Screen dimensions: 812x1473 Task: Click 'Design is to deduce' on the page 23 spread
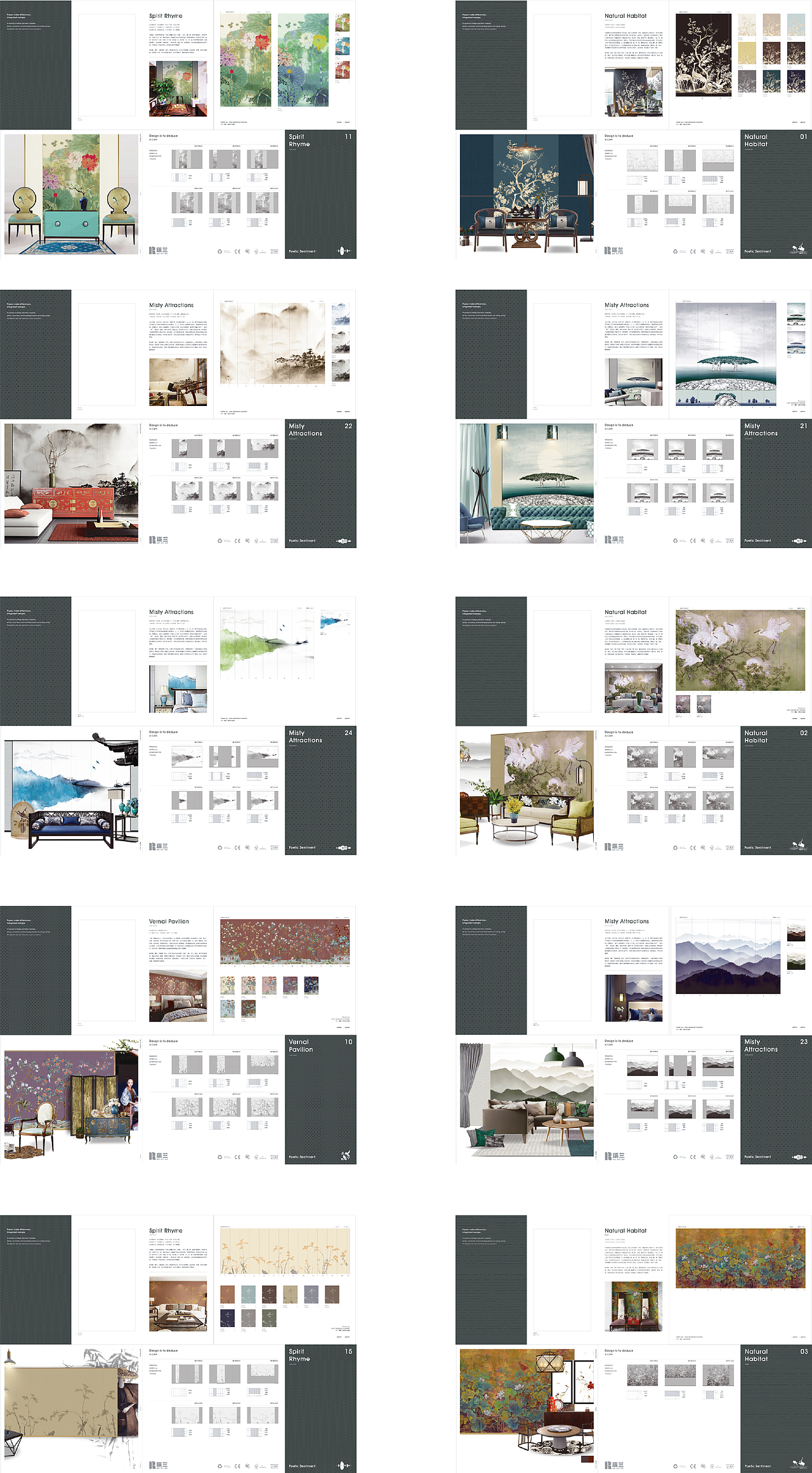pyautogui.click(x=619, y=1041)
